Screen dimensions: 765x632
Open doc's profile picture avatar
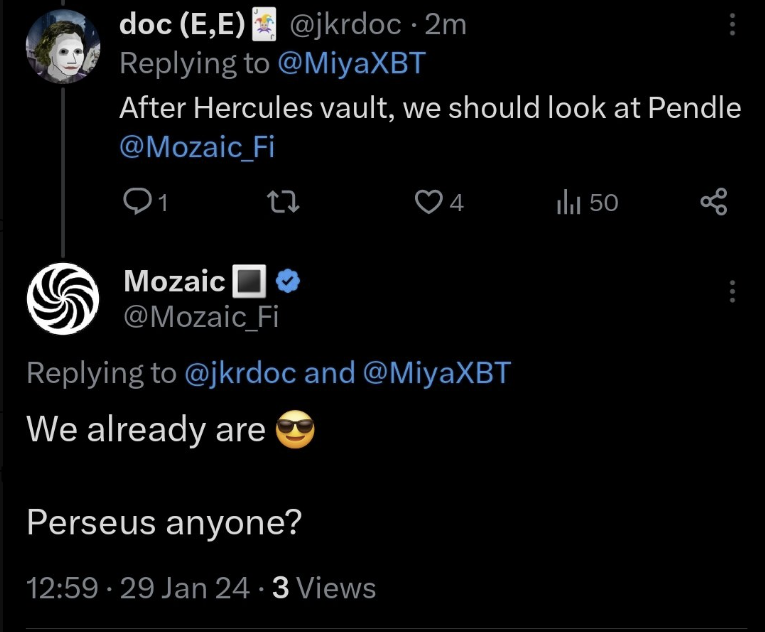(62, 50)
